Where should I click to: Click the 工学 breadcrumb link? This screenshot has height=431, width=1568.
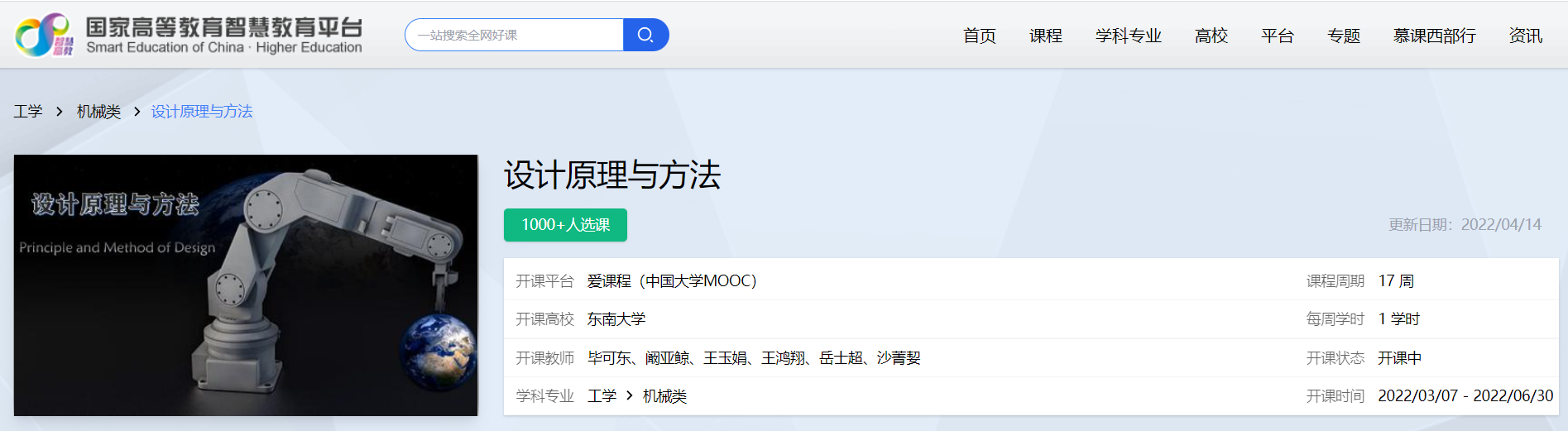27,112
